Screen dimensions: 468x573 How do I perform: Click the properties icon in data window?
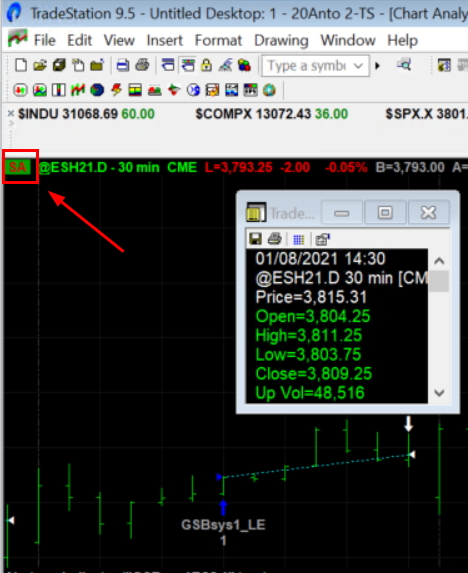pos(322,239)
